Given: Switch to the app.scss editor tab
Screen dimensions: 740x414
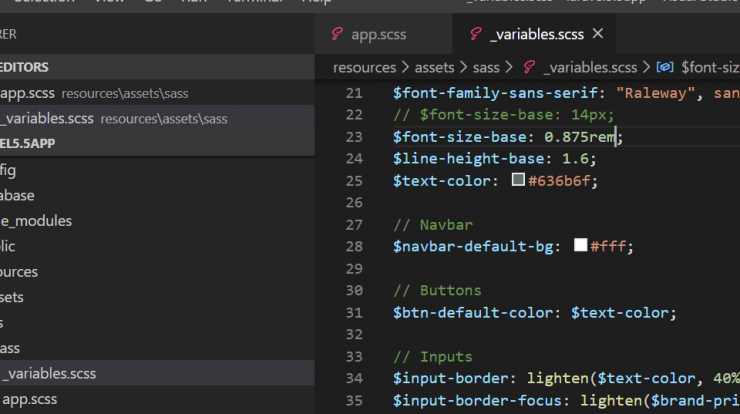Looking at the screenshot, I should (x=383, y=34).
